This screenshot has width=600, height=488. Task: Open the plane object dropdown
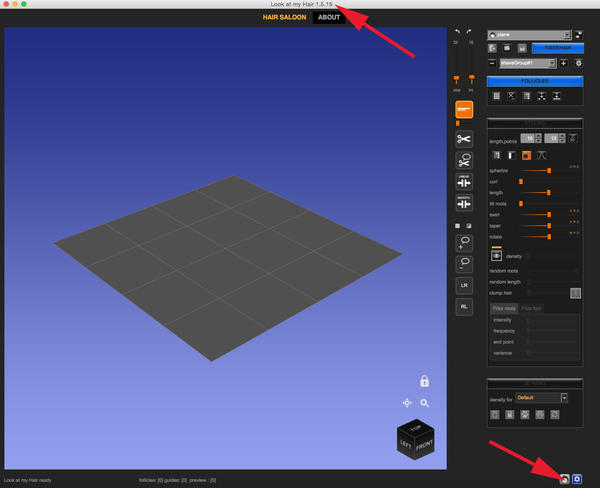click(x=529, y=35)
